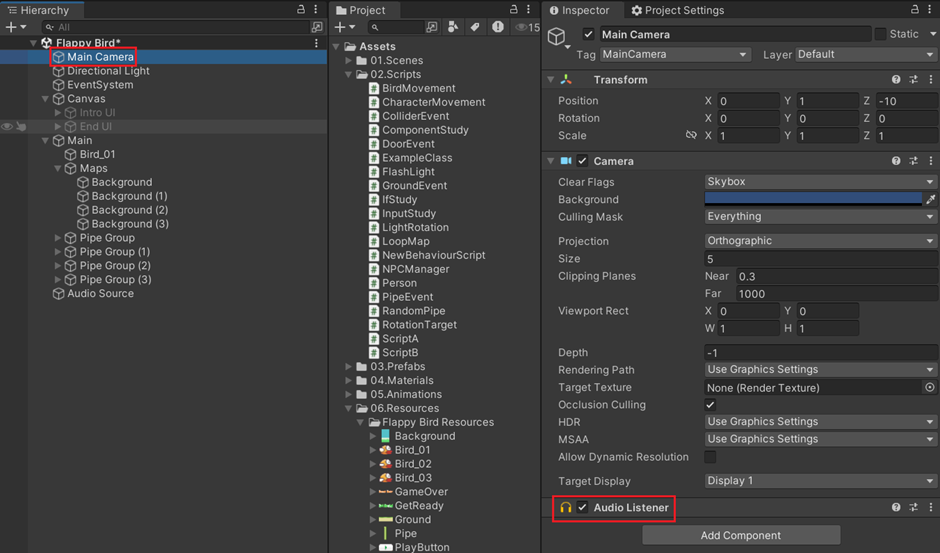This screenshot has height=553, width=940.
Task: Collapse the 02.Scripts folder
Action: [x=348, y=74]
